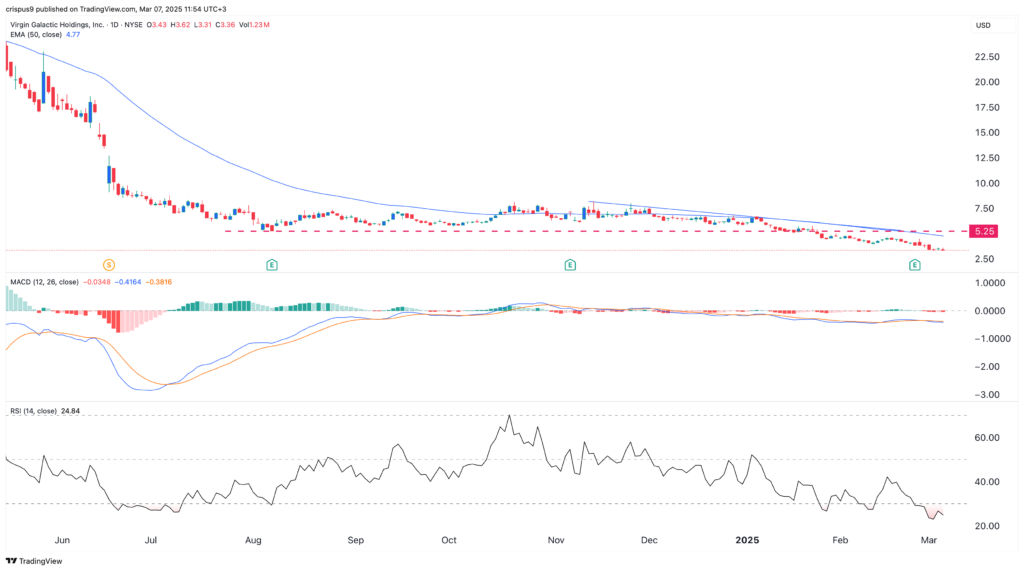Click the 1D interval label
The width and height of the screenshot is (1024, 571).
pos(115,25)
